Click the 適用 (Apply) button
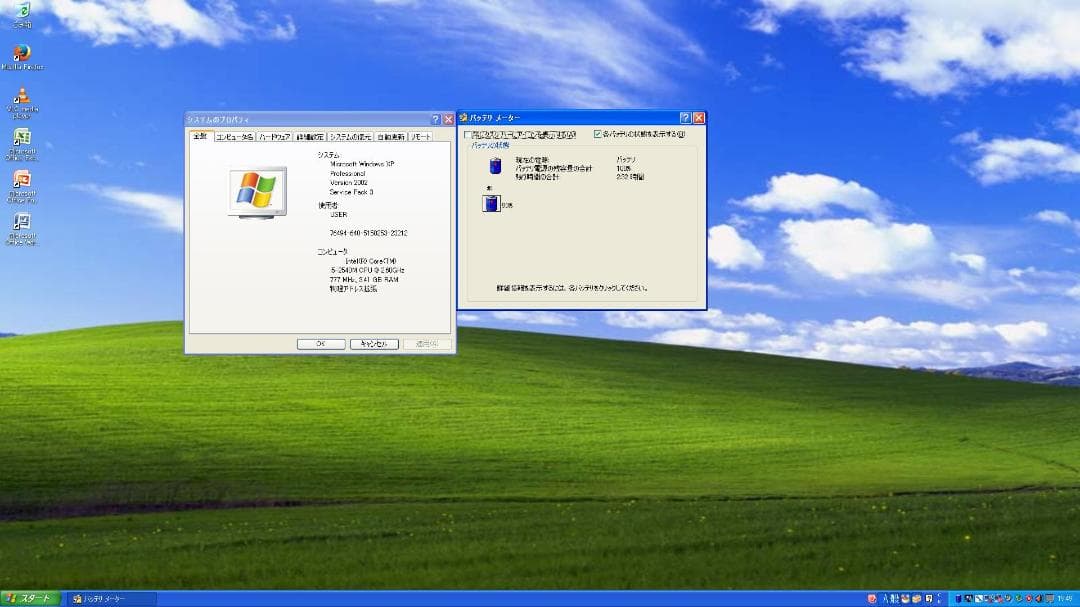 pyautogui.click(x=427, y=344)
